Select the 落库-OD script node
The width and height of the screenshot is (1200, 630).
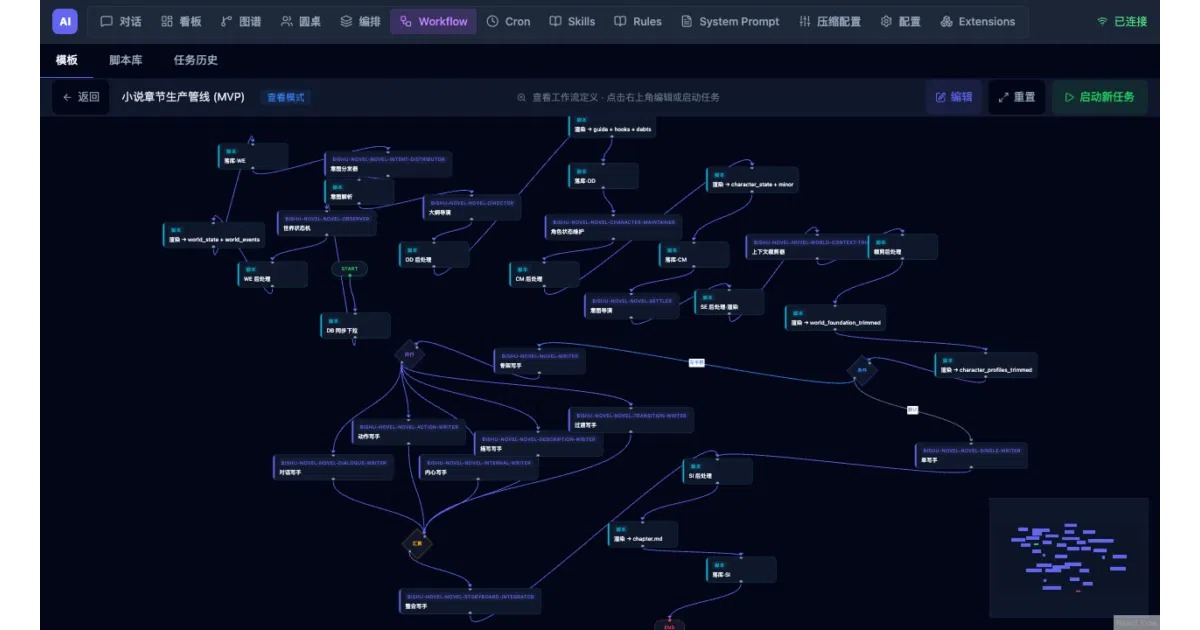coord(603,177)
